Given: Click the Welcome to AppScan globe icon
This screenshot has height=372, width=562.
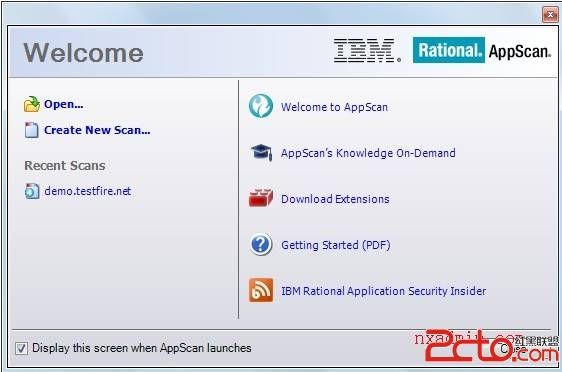Looking at the screenshot, I should [x=261, y=106].
